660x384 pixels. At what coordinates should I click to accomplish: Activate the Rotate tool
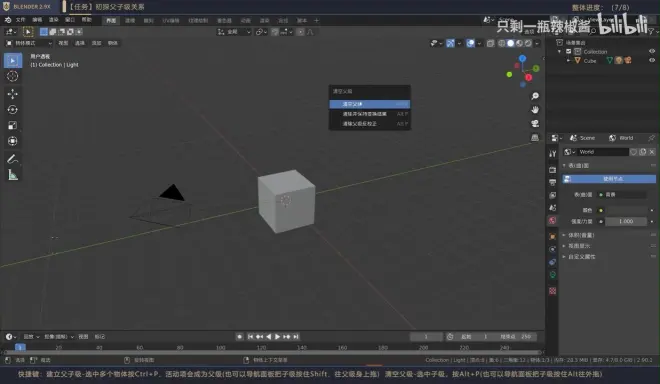pyautogui.click(x=13, y=109)
